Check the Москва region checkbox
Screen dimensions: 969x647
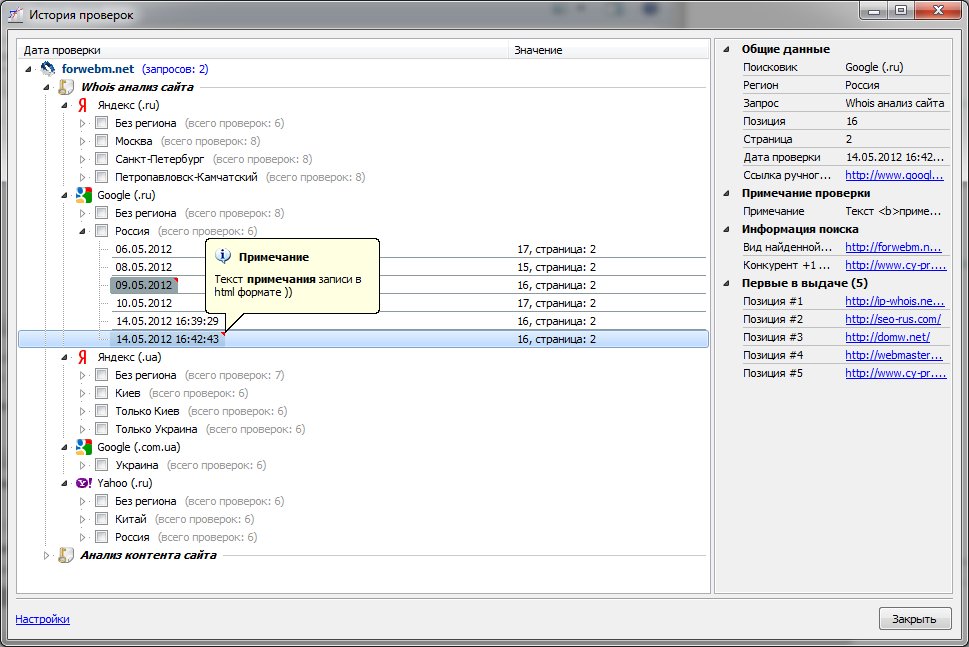click(101, 141)
